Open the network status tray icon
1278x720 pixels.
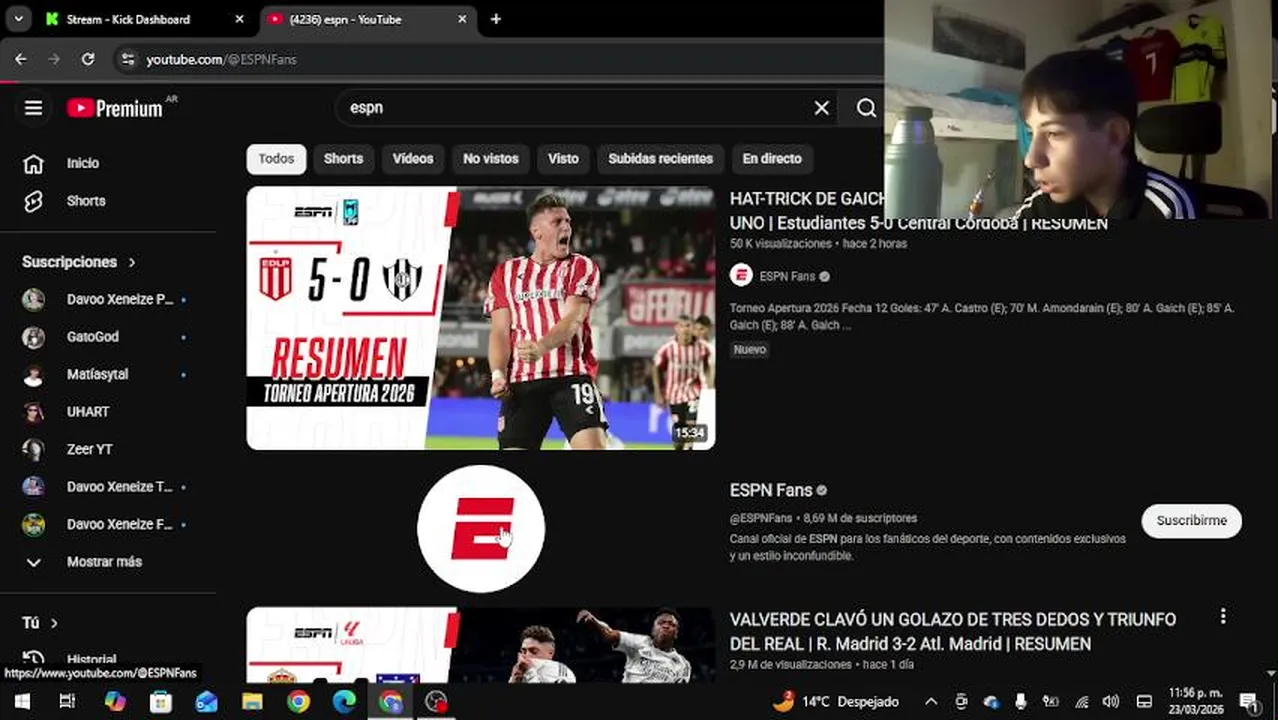point(1082,702)
